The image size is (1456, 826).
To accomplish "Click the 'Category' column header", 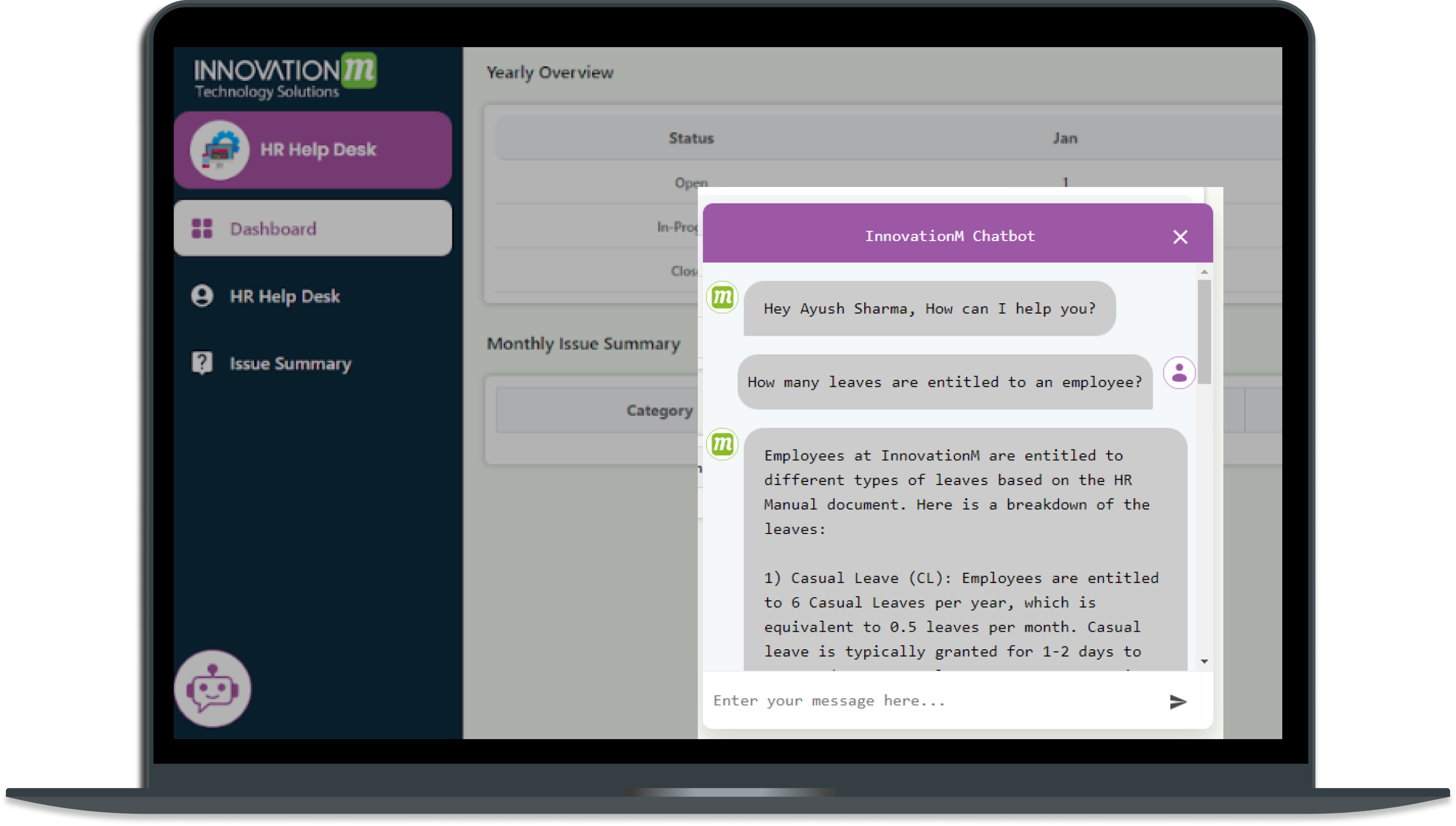I will click(x=659, y=411).
